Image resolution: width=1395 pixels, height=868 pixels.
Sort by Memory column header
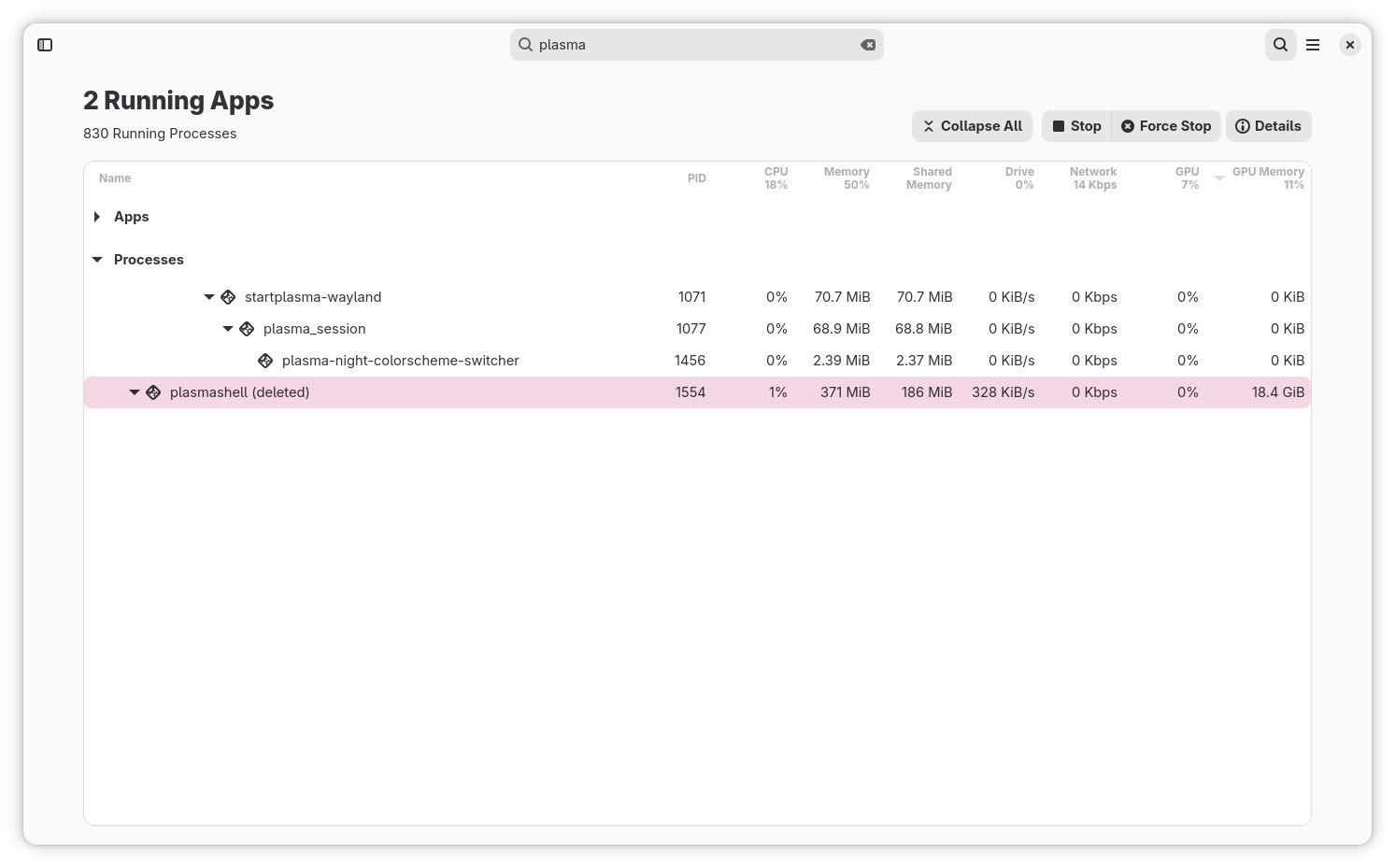[847, 178]
